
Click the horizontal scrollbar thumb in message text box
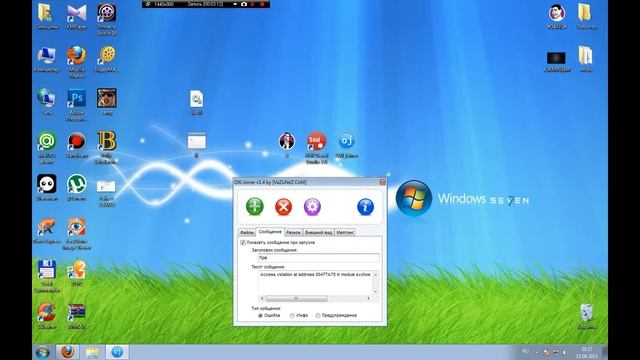pyautogui.click(x=296, y=298)
